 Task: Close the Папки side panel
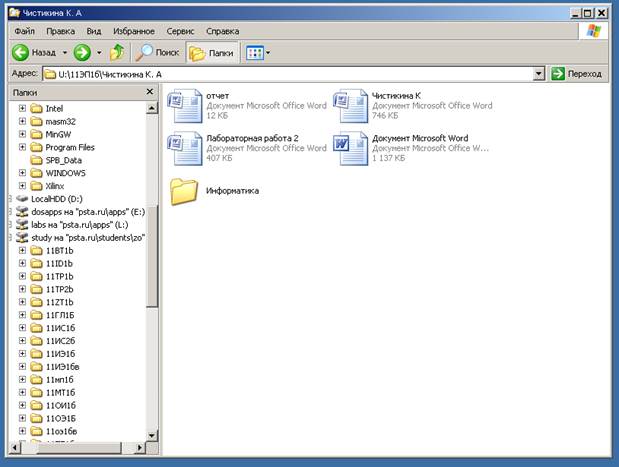point(150,92)
